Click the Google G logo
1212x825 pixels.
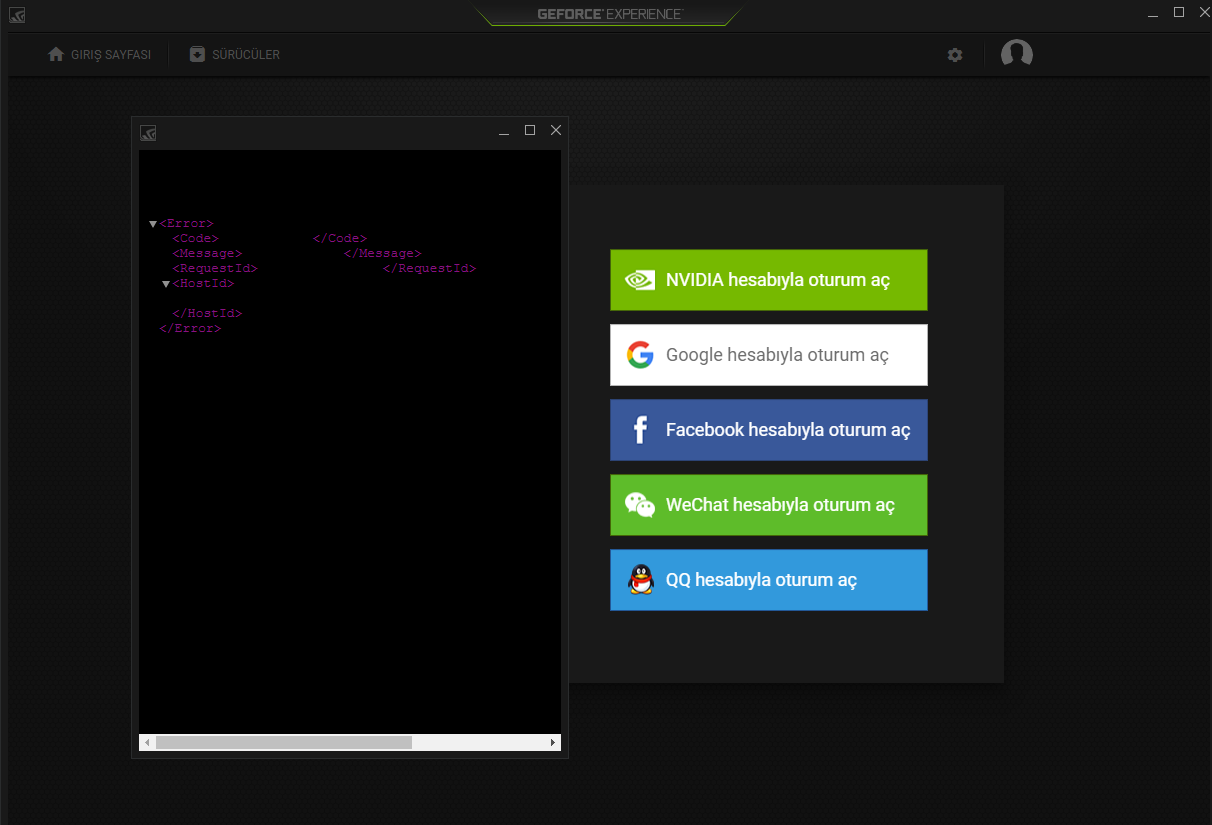(x=640, y=355)
